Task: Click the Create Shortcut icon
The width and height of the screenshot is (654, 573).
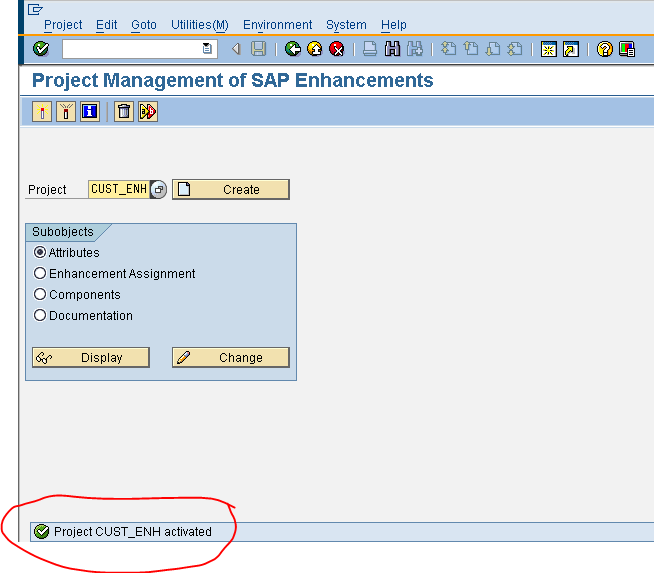Action: [x=571, y=49]
